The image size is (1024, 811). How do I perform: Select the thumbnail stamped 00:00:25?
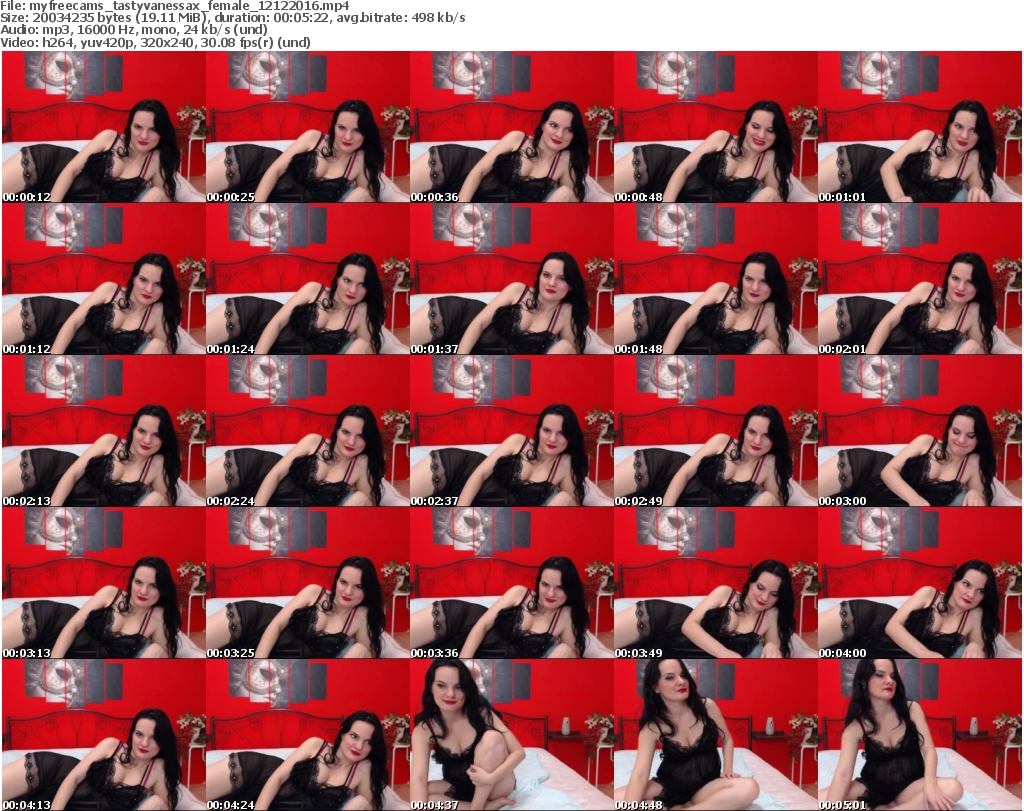(x=308, y=127)
